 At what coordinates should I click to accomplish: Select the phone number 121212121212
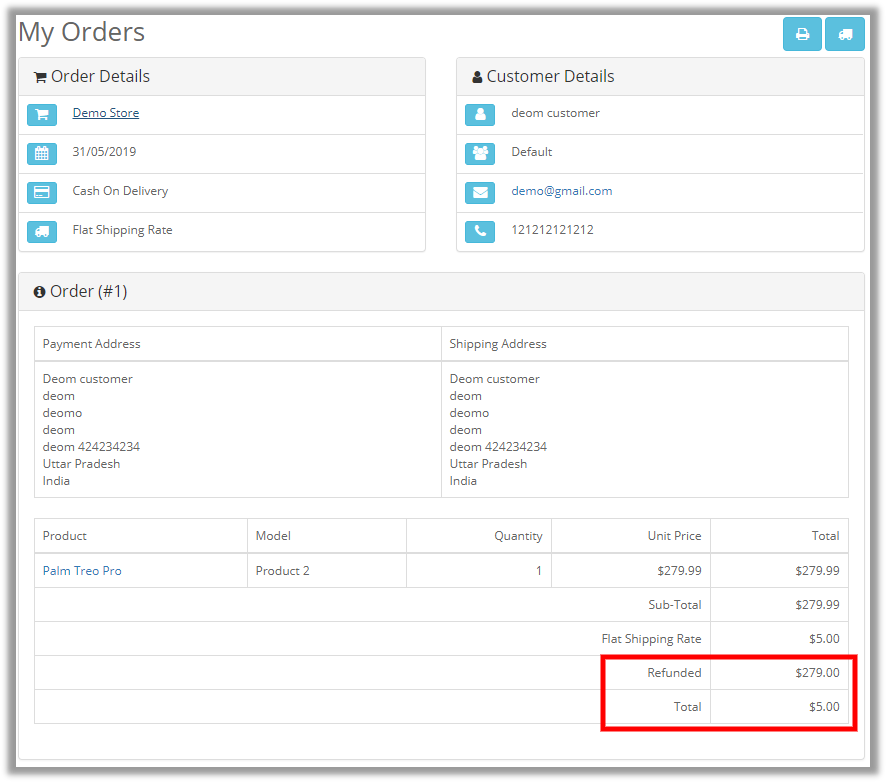pyautogui.click(x=552, y=230)
